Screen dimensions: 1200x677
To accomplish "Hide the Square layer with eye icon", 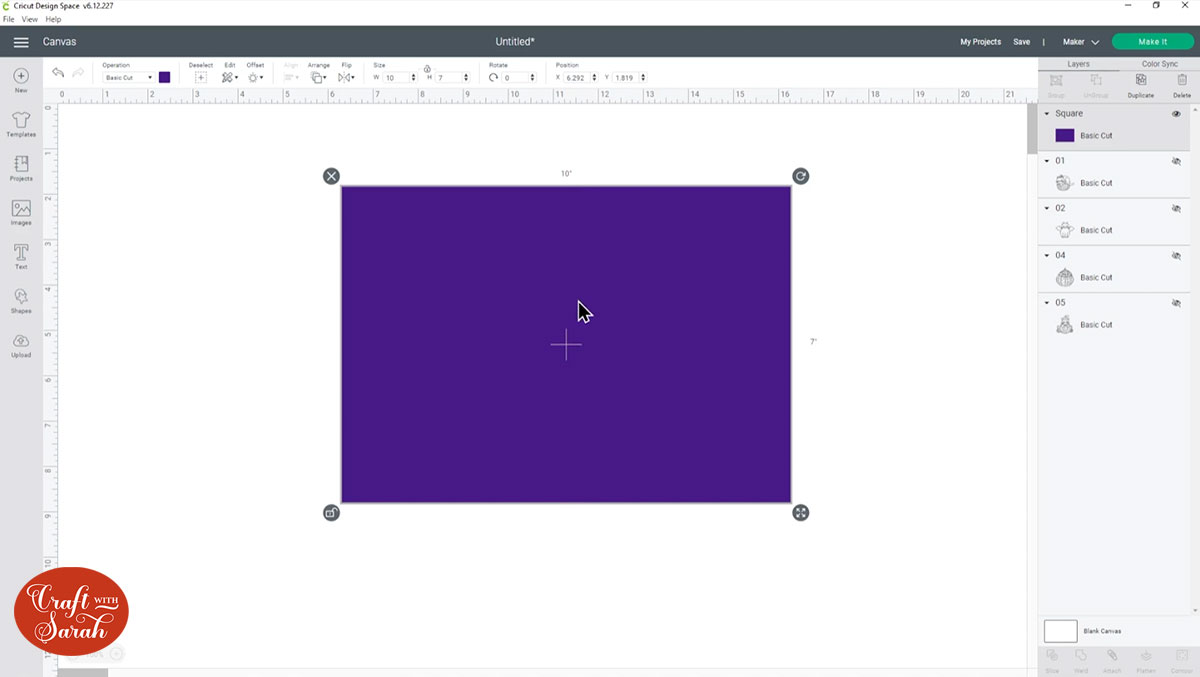I will tap(1176, 114).
